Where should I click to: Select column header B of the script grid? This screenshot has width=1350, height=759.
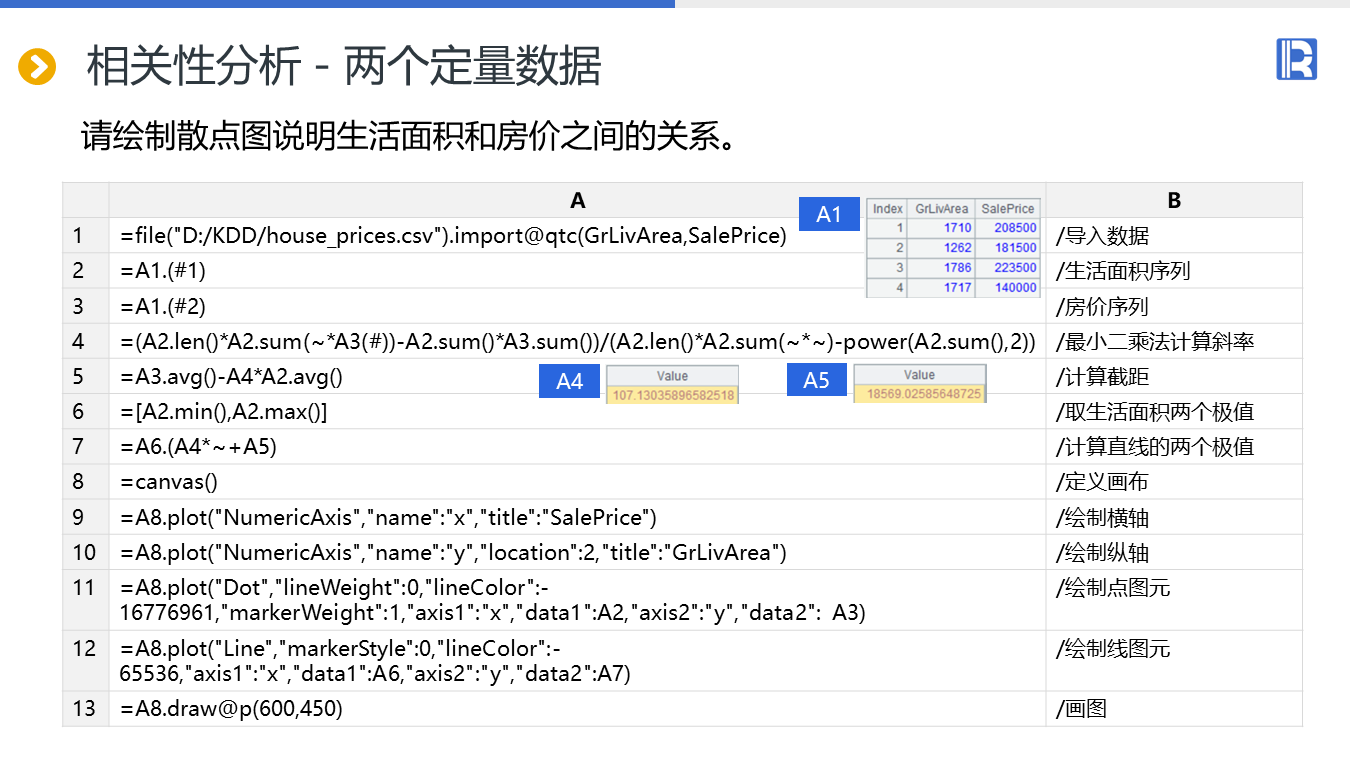pos(1174,200)
